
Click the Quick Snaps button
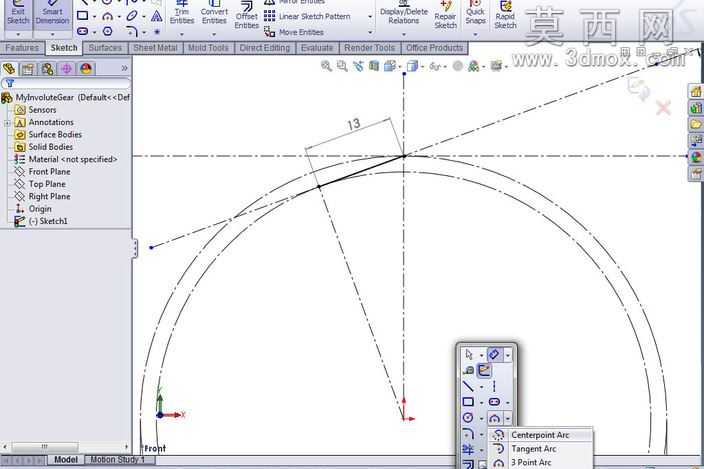coord(475,13)
